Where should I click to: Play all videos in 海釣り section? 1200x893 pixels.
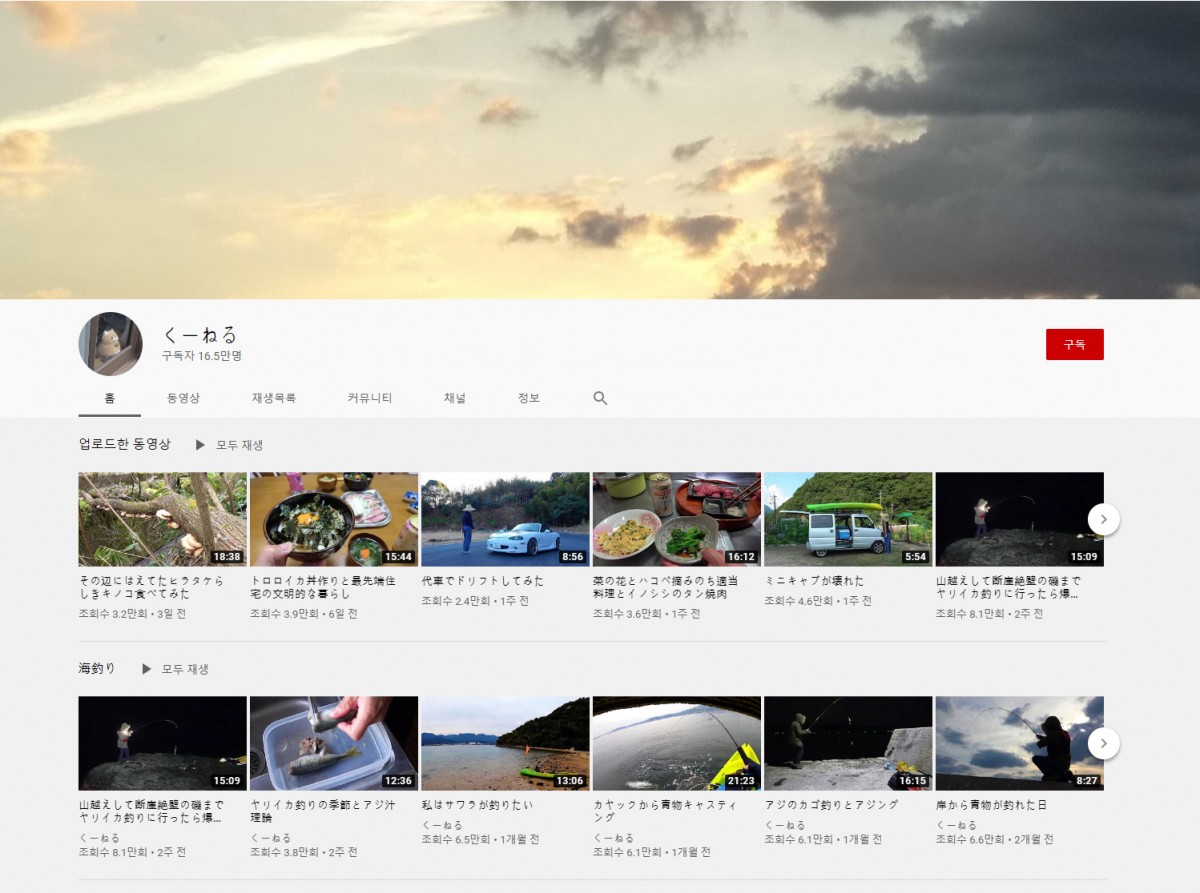click(x=176, y=669)
